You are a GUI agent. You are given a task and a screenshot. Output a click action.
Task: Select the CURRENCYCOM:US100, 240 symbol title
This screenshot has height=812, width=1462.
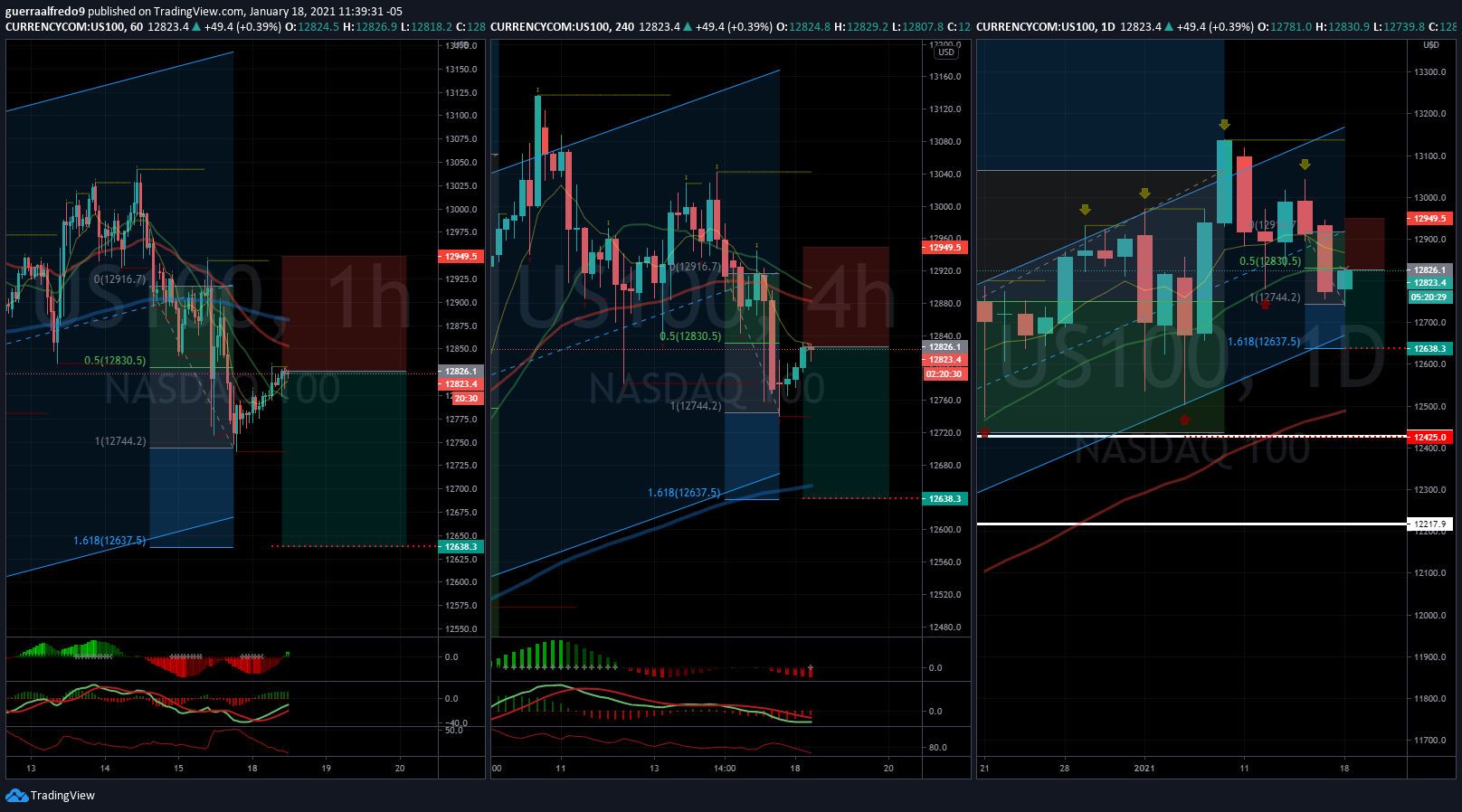click(x=562, y=26)
